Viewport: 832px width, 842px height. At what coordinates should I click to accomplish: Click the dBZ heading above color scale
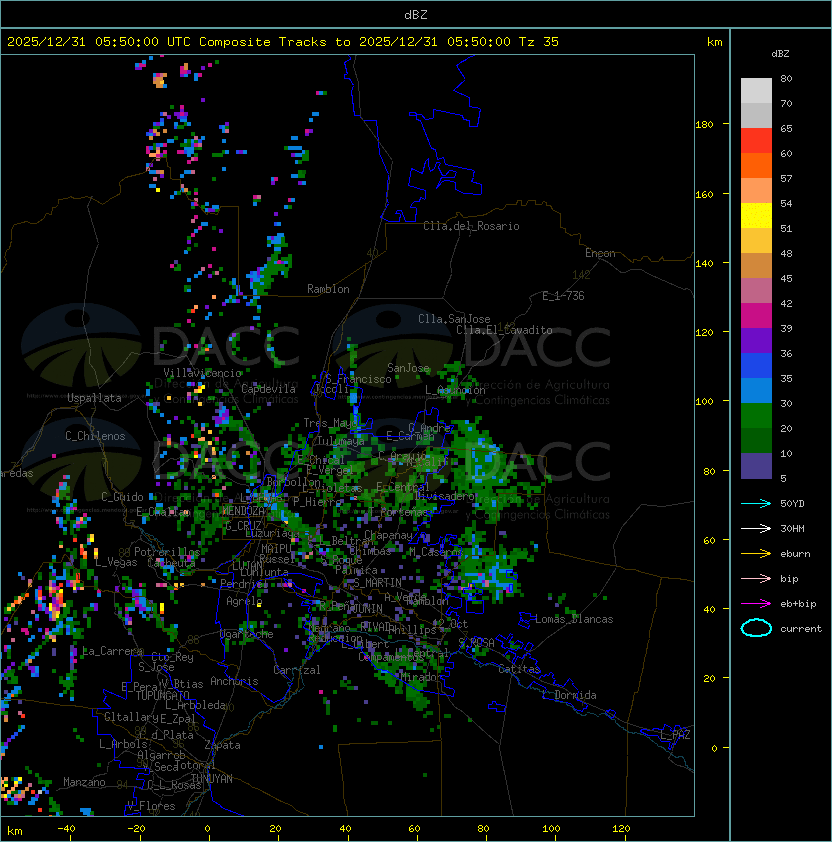click(x=780, y=54)
